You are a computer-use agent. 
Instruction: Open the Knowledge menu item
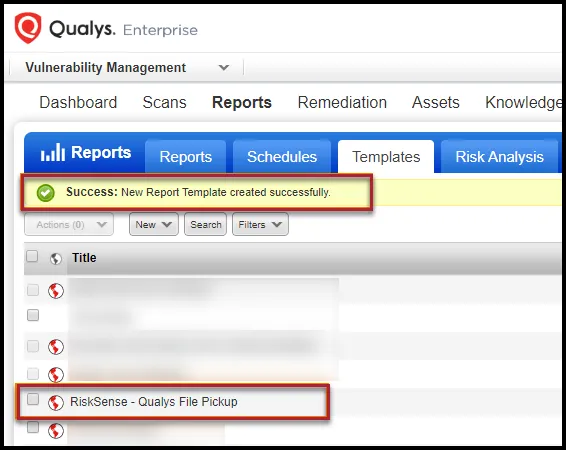[523, 103]
